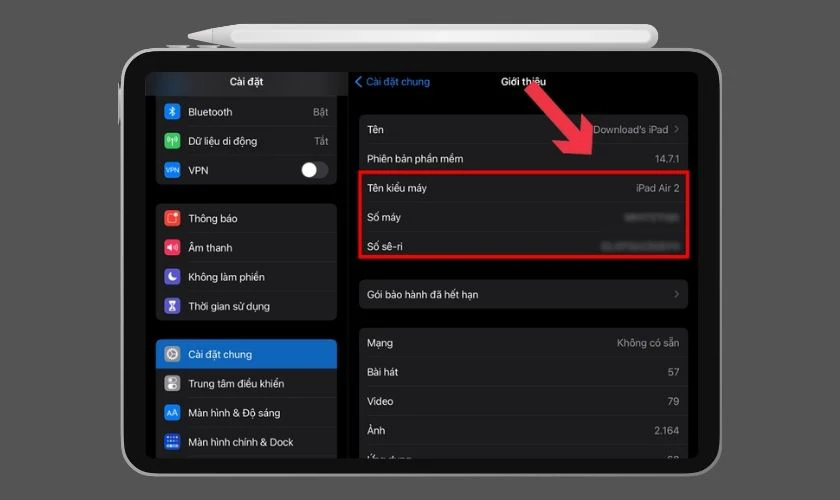Tap the songs count 57

(x=673, y=372)
